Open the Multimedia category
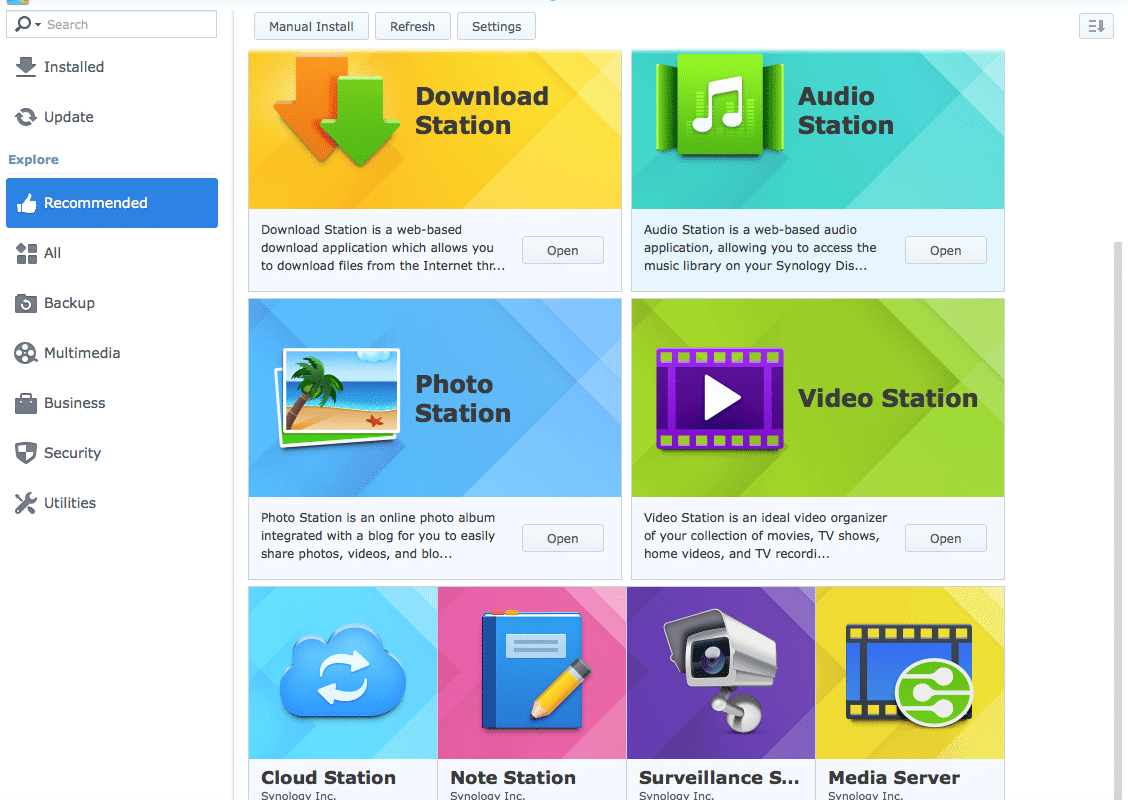 (x=112, y=353)
